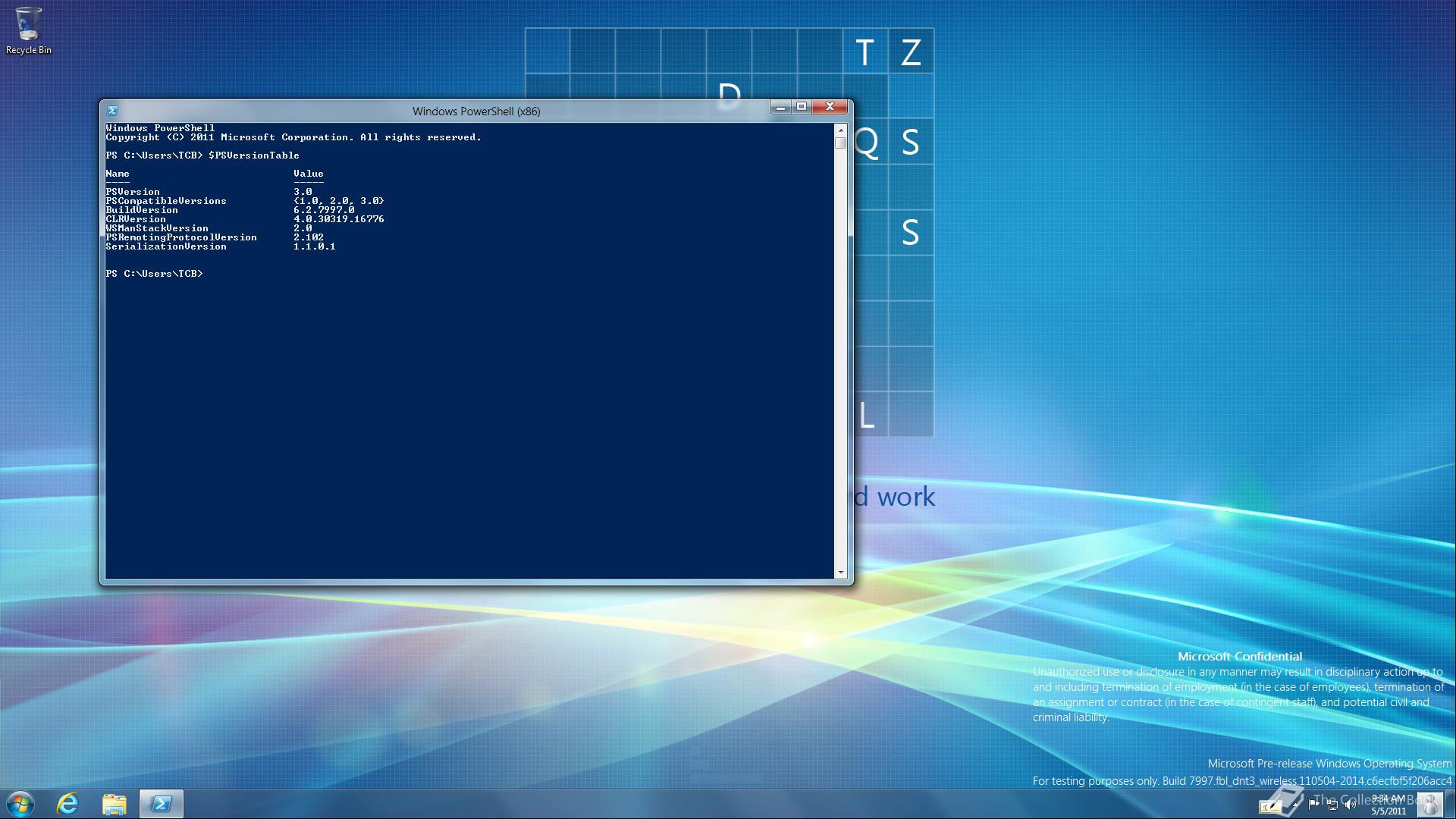Viewport: 1456px width, 819px height.
Task: Open the volume speaker tray icon
Action: (1351, 805)
